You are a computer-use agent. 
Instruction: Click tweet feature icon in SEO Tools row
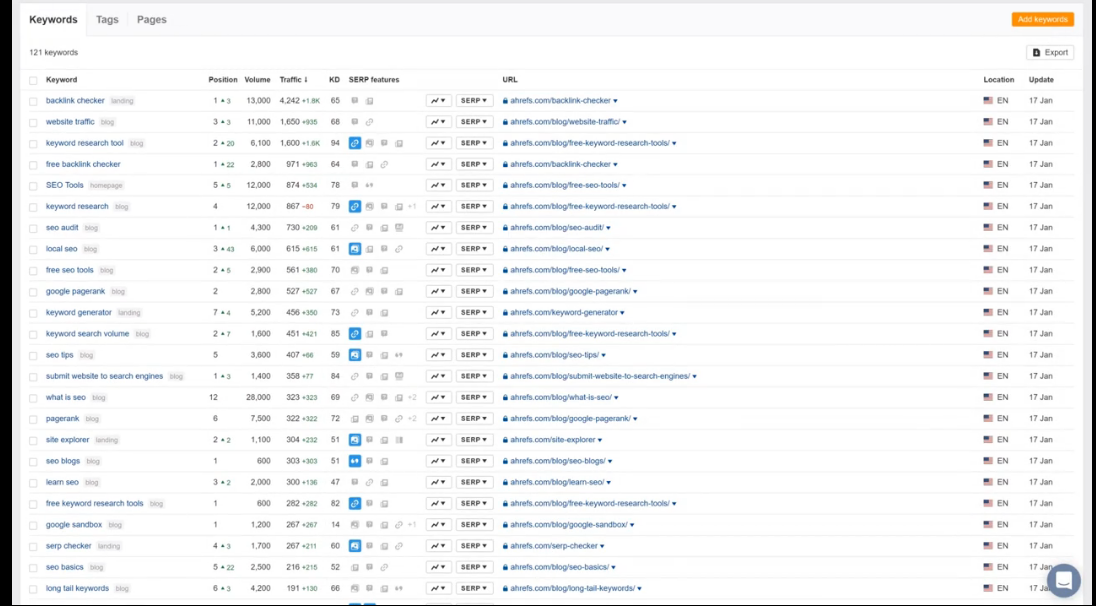coord(370,185)
